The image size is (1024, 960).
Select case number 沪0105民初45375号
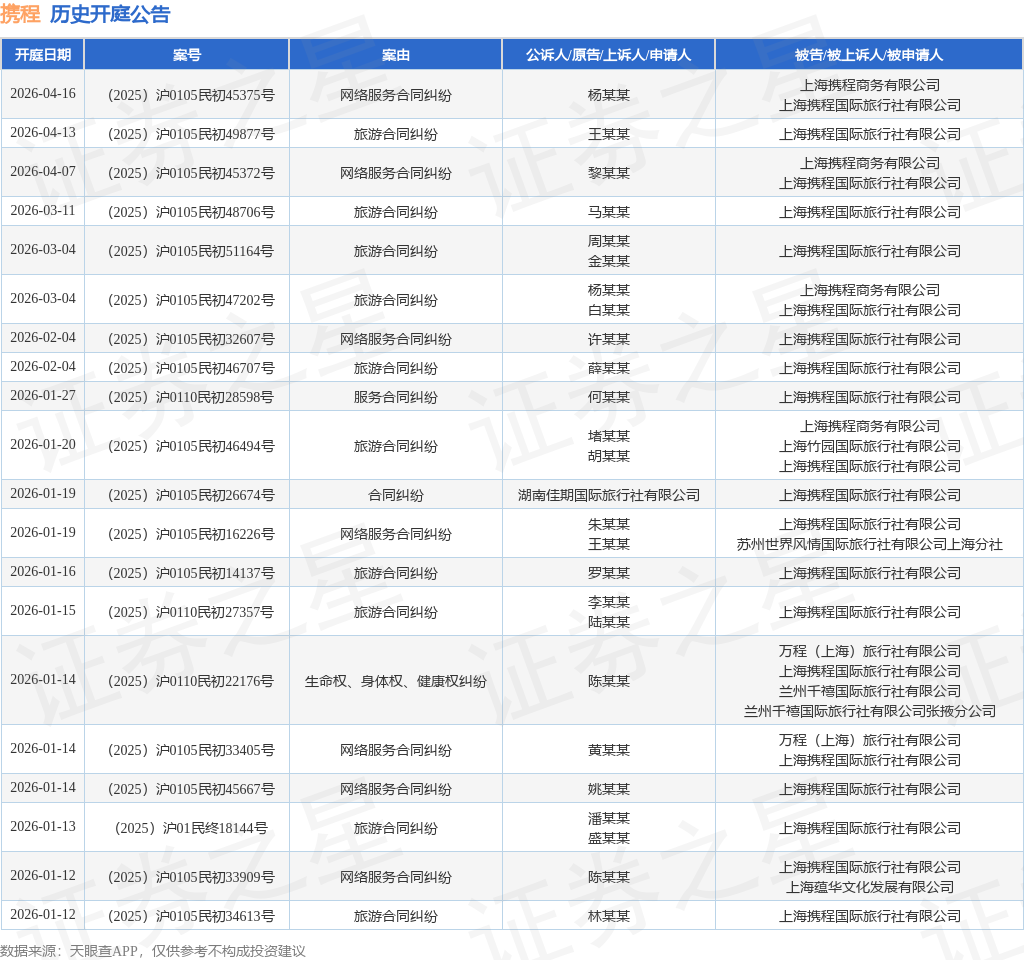(x=191, y=95)
